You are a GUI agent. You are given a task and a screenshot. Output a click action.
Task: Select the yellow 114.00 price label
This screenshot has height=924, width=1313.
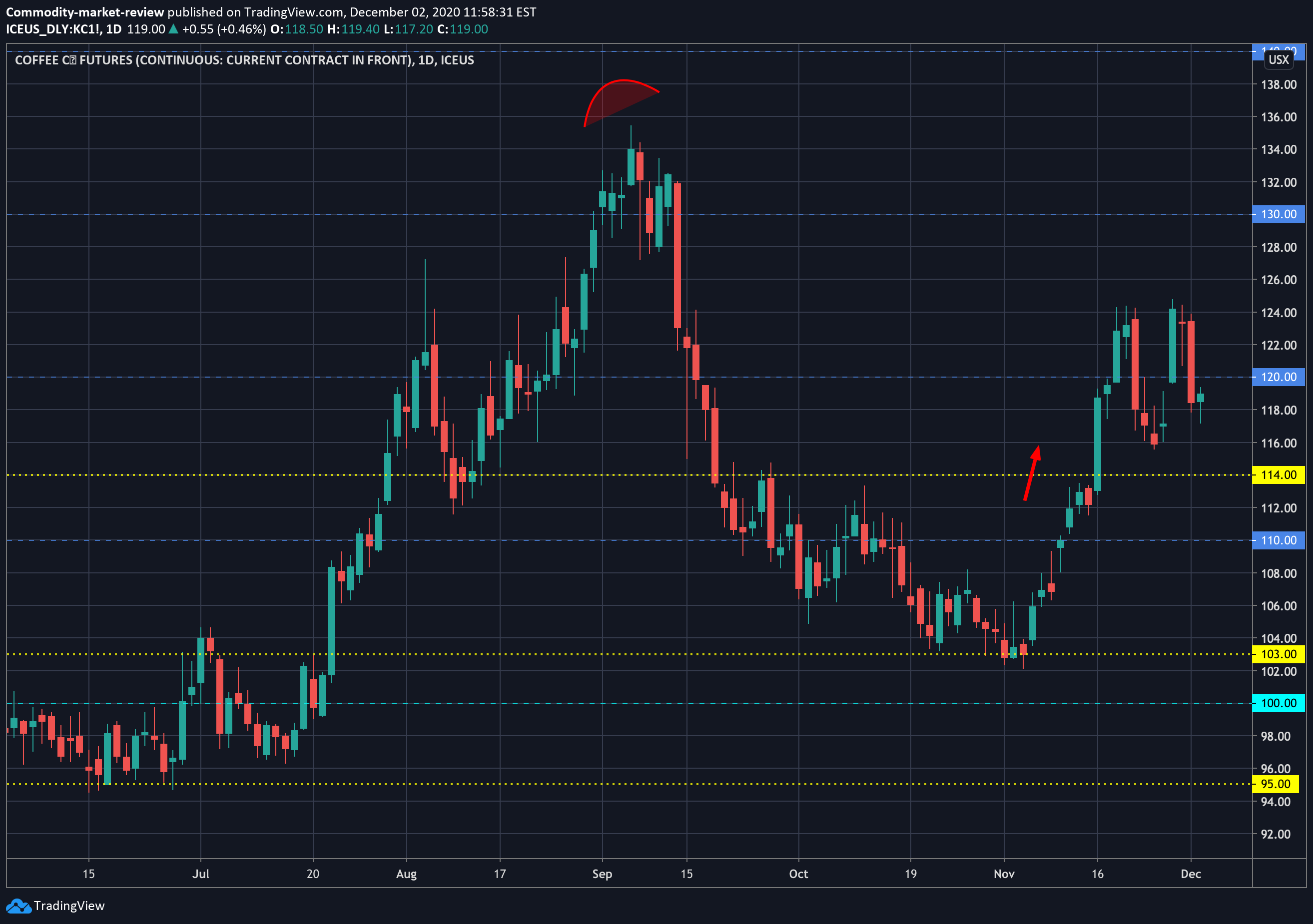[x=1278, y=475]
